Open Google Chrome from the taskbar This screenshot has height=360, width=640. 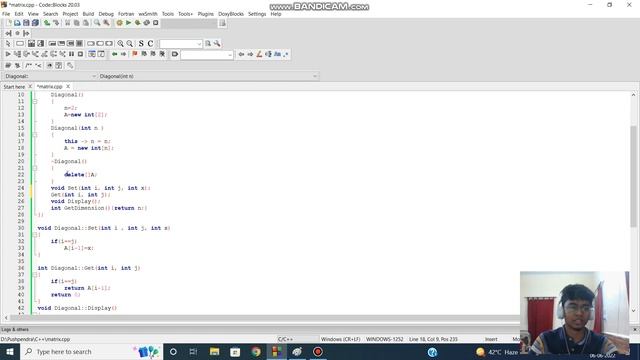(256, 351)
